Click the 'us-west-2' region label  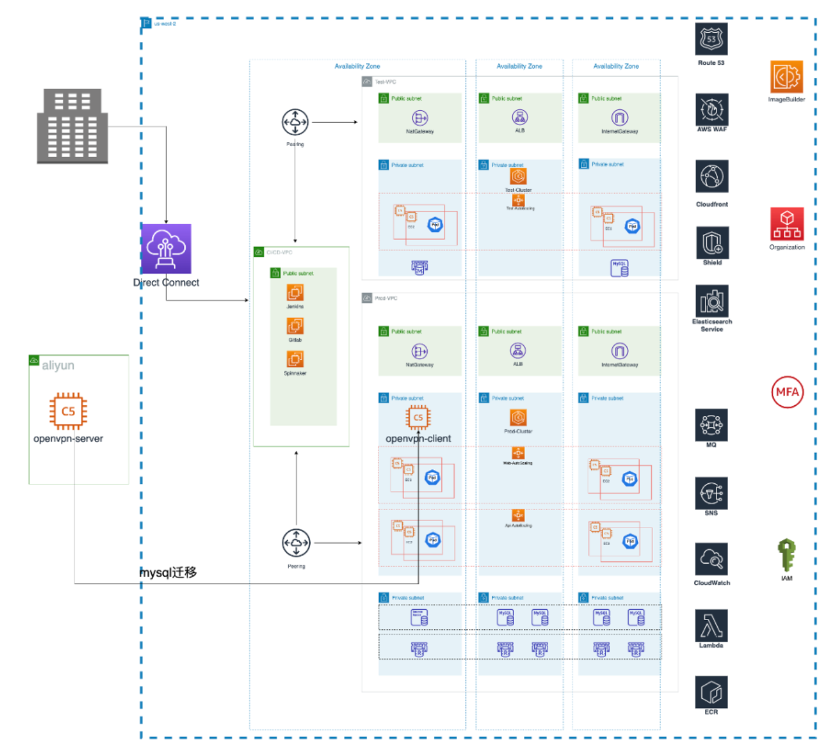[x=165, y=24]
